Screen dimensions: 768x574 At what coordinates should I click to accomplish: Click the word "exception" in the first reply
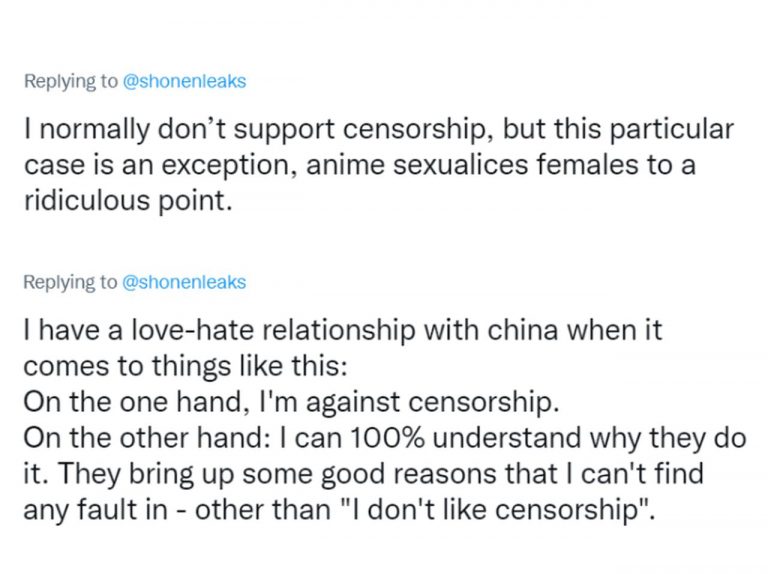coord(209,165)
